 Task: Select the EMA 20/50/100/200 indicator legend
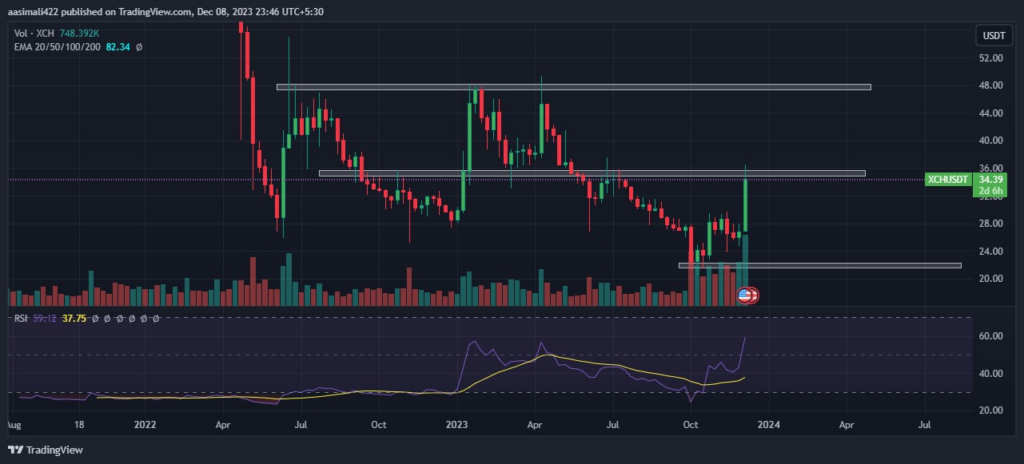[56, 47]
